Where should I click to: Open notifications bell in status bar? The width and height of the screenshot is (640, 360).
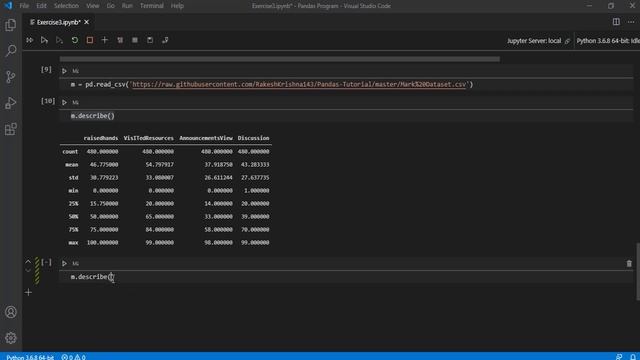[x=633, y=357]
